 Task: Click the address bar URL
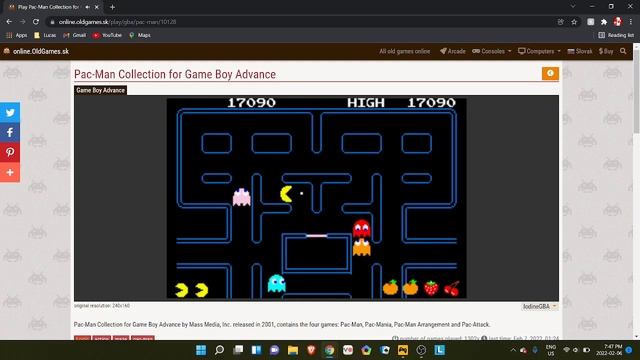117,22
